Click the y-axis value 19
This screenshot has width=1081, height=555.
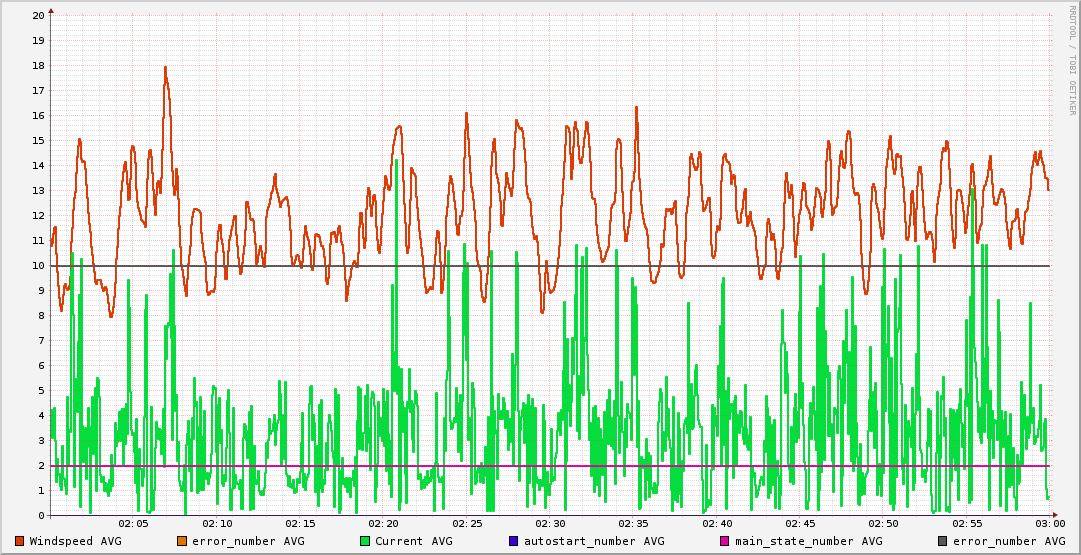point(39,40)
